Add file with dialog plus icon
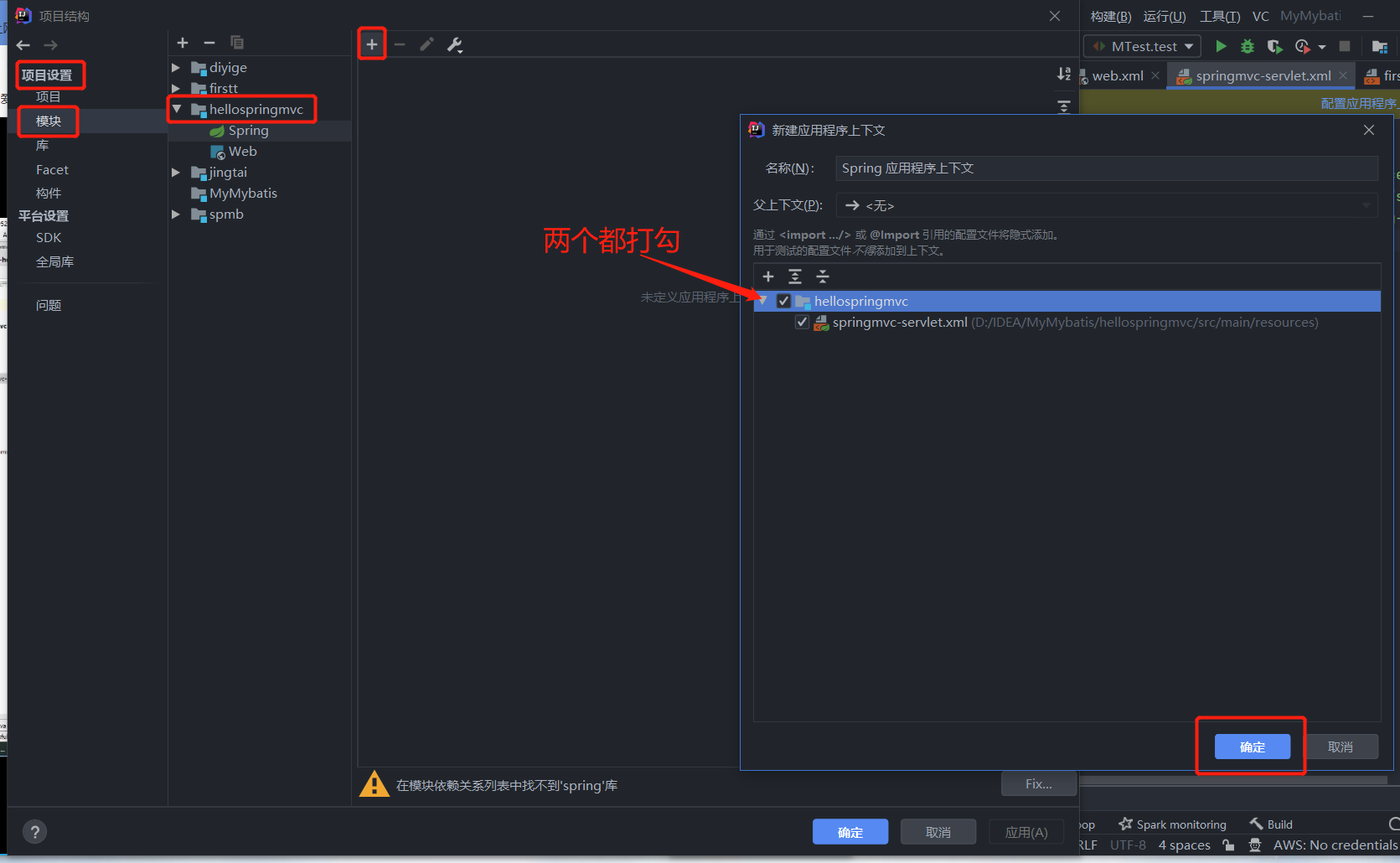 [768, 276]
